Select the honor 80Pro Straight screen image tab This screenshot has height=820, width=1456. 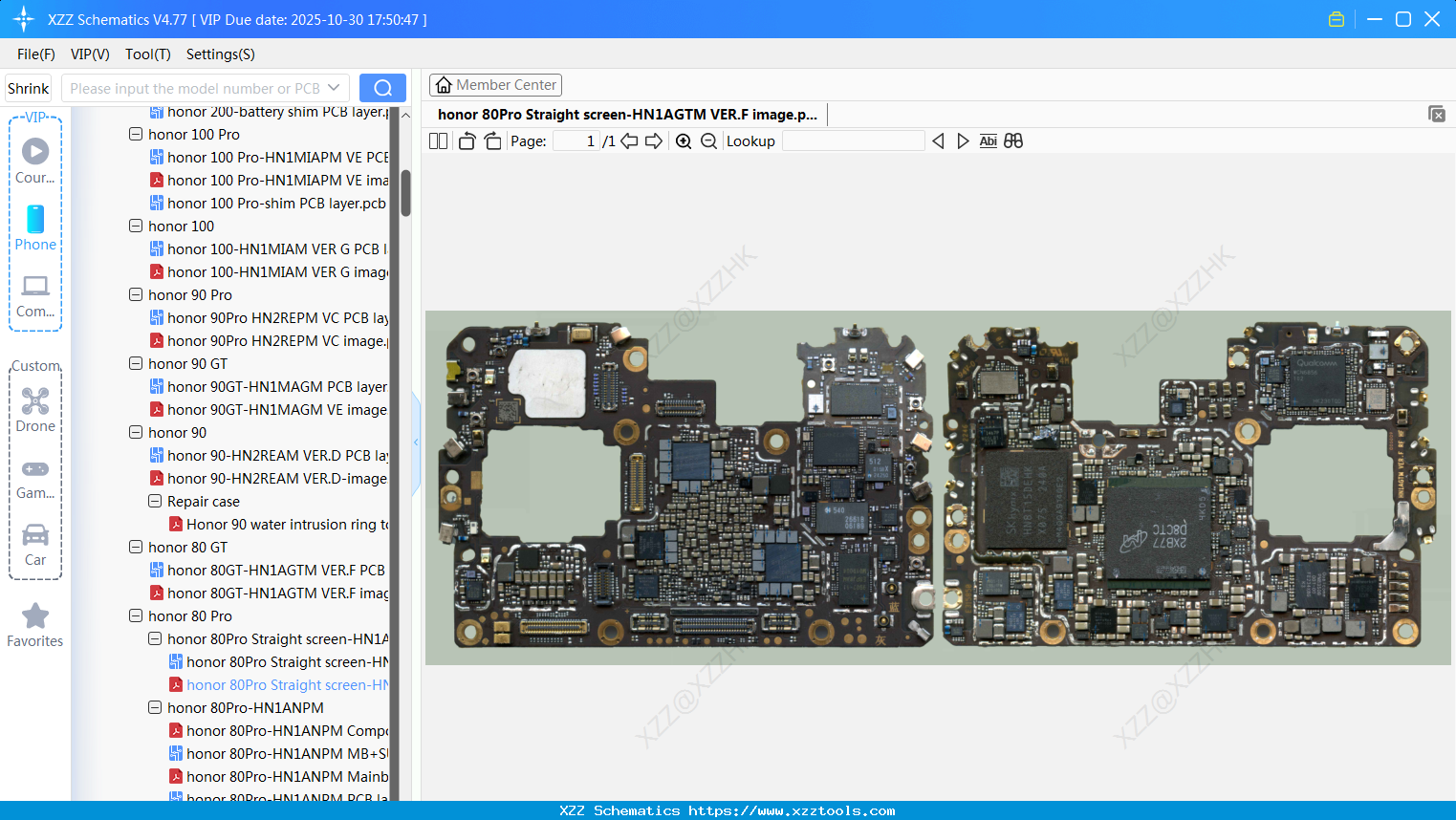tap(628, 115)
